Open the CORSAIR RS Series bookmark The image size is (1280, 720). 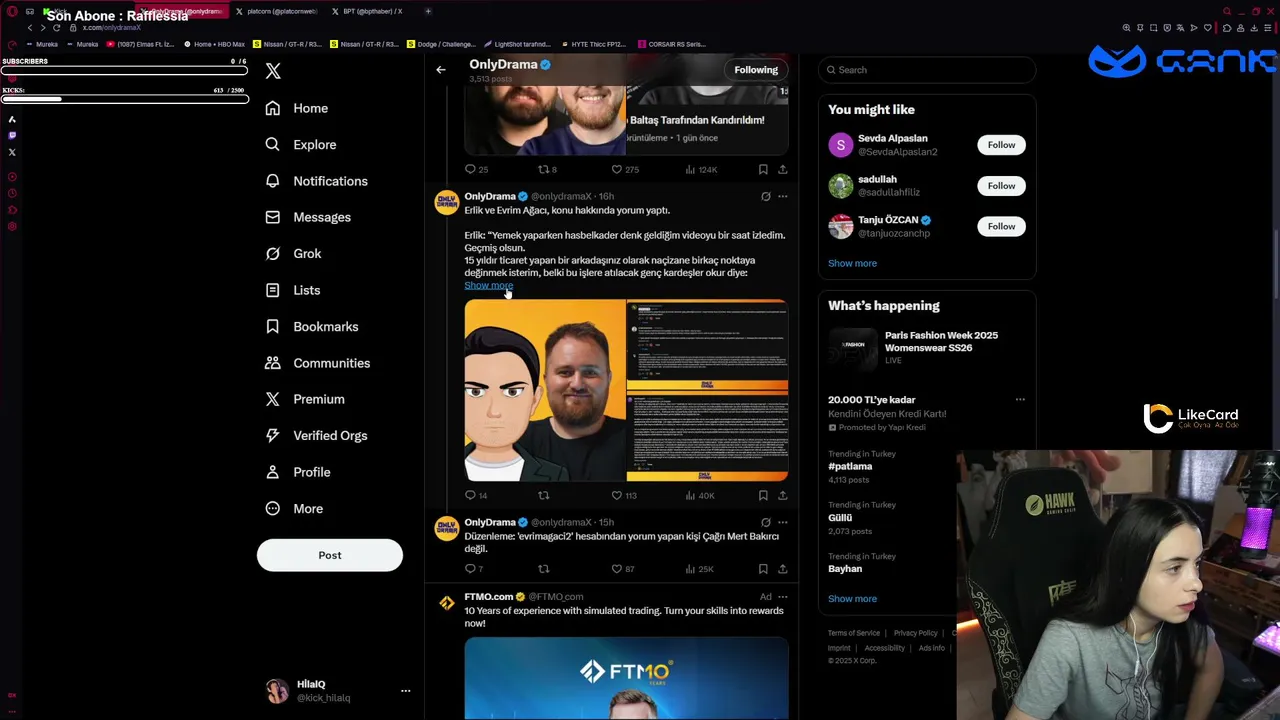pyautogui.click(x=671, y=44)
